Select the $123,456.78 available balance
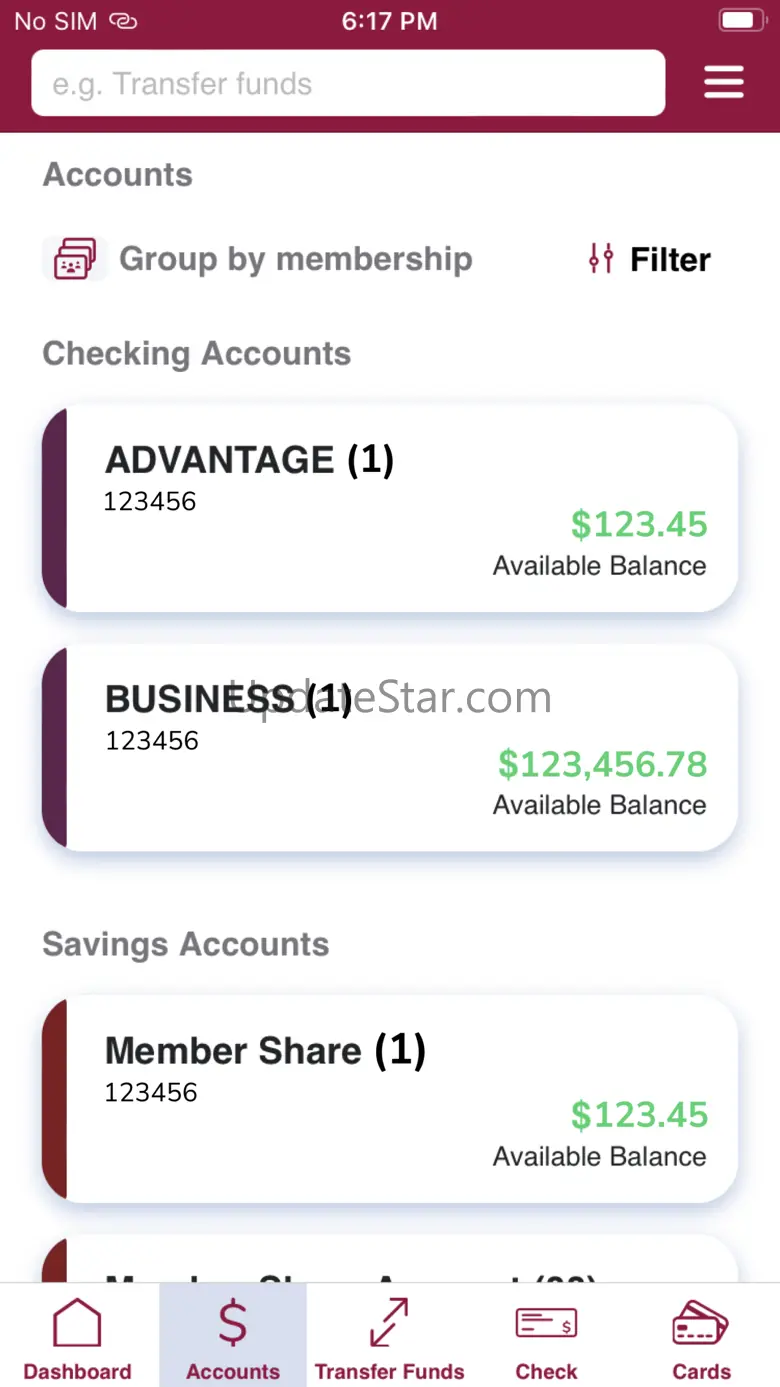 click(x=603, y=764)
